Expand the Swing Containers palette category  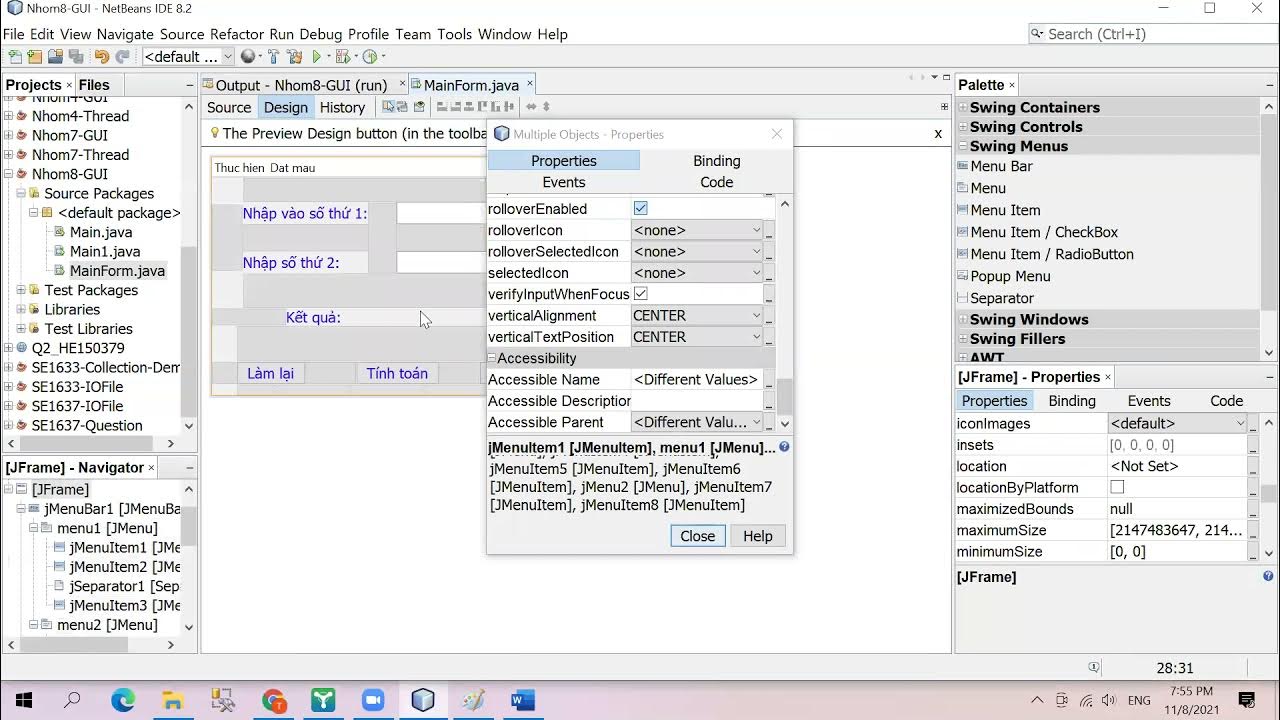[963, 107]
